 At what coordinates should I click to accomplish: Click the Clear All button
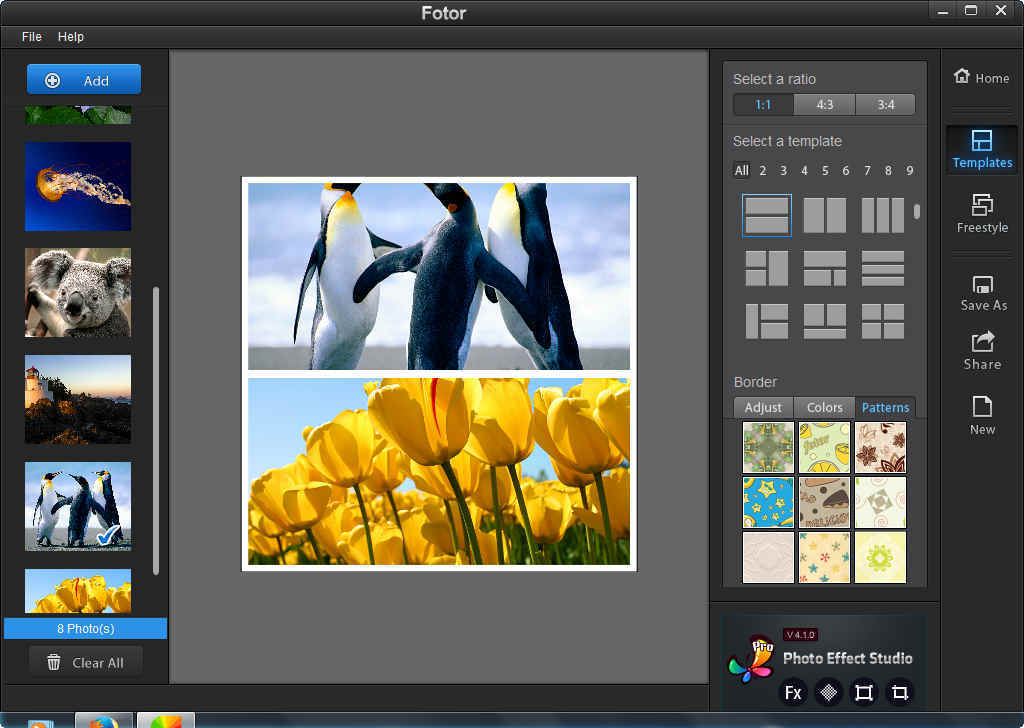point(85,663)
